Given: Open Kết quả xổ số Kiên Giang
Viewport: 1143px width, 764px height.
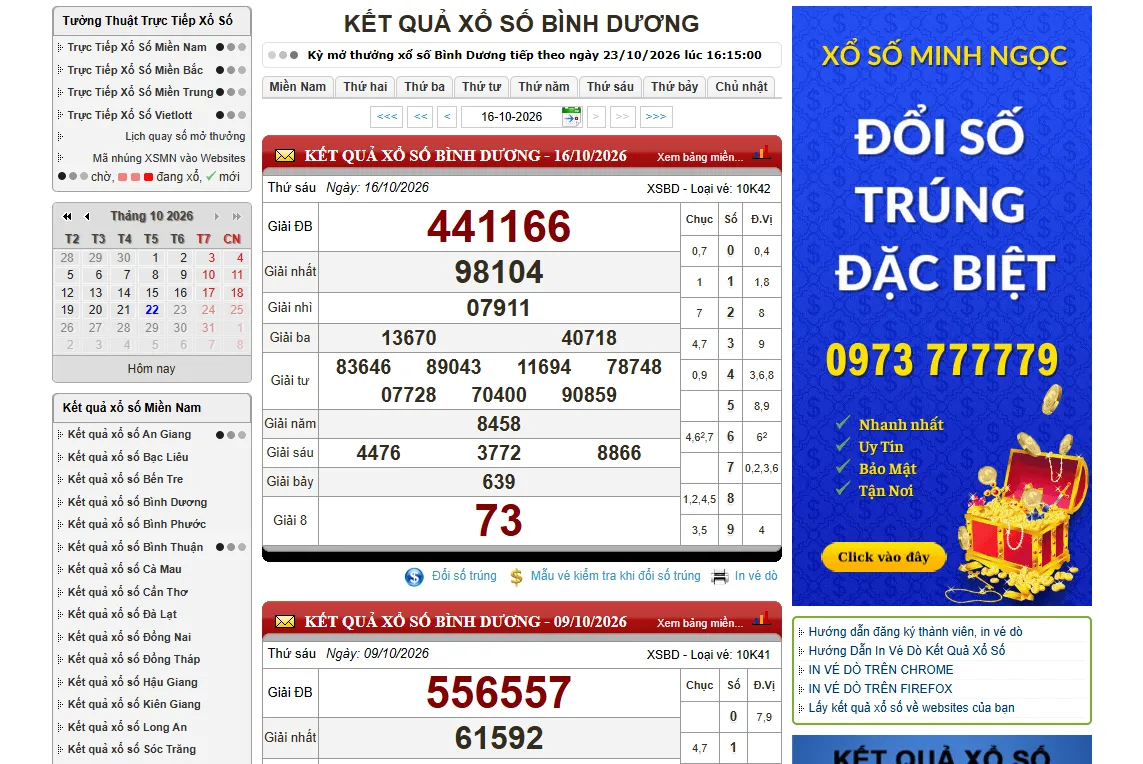Looking at the screenshot, I should click(134, 704).
